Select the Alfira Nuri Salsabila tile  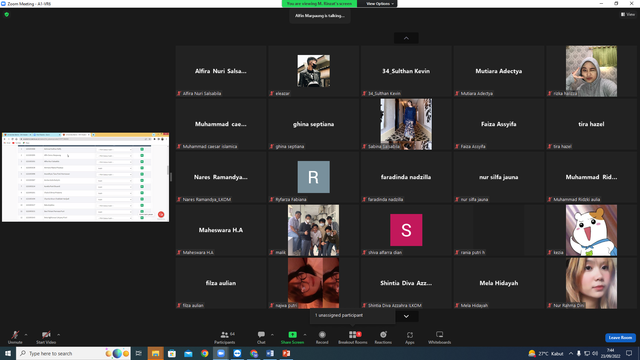(x=221, y=71)
